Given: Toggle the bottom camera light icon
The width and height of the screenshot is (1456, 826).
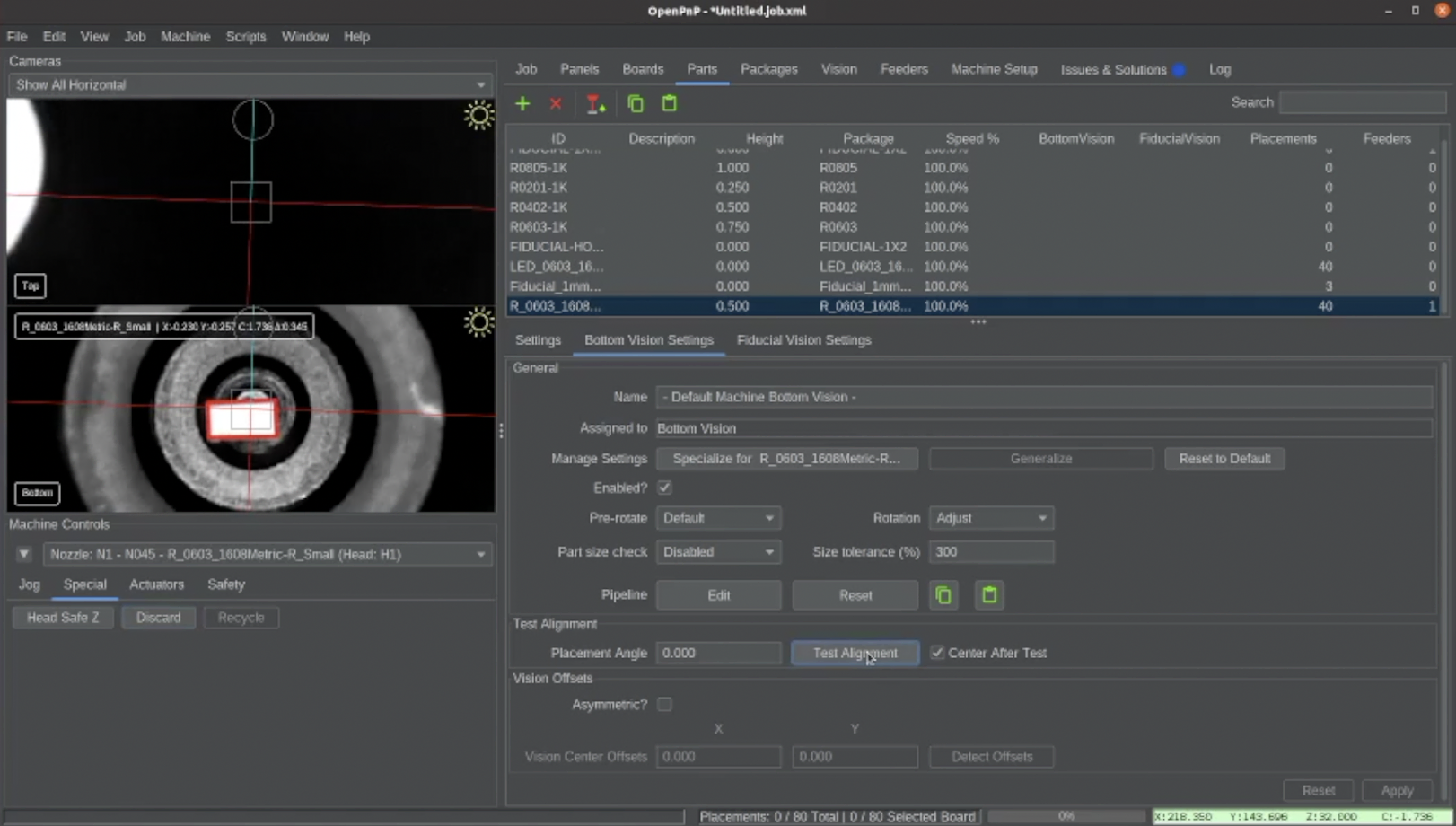Looking at the screenshot, I should pos(478,322).
